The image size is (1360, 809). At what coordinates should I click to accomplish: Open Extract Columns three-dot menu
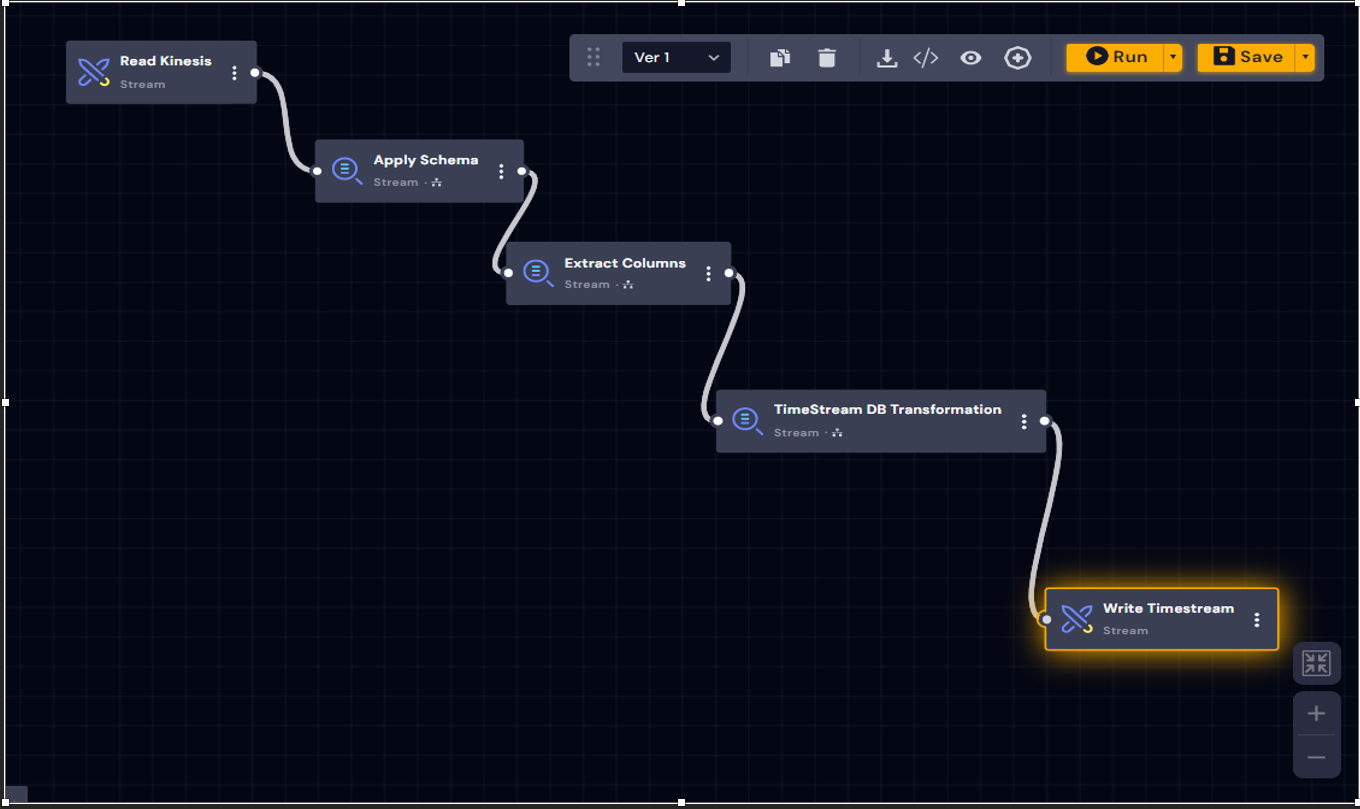tap(708, 274)
